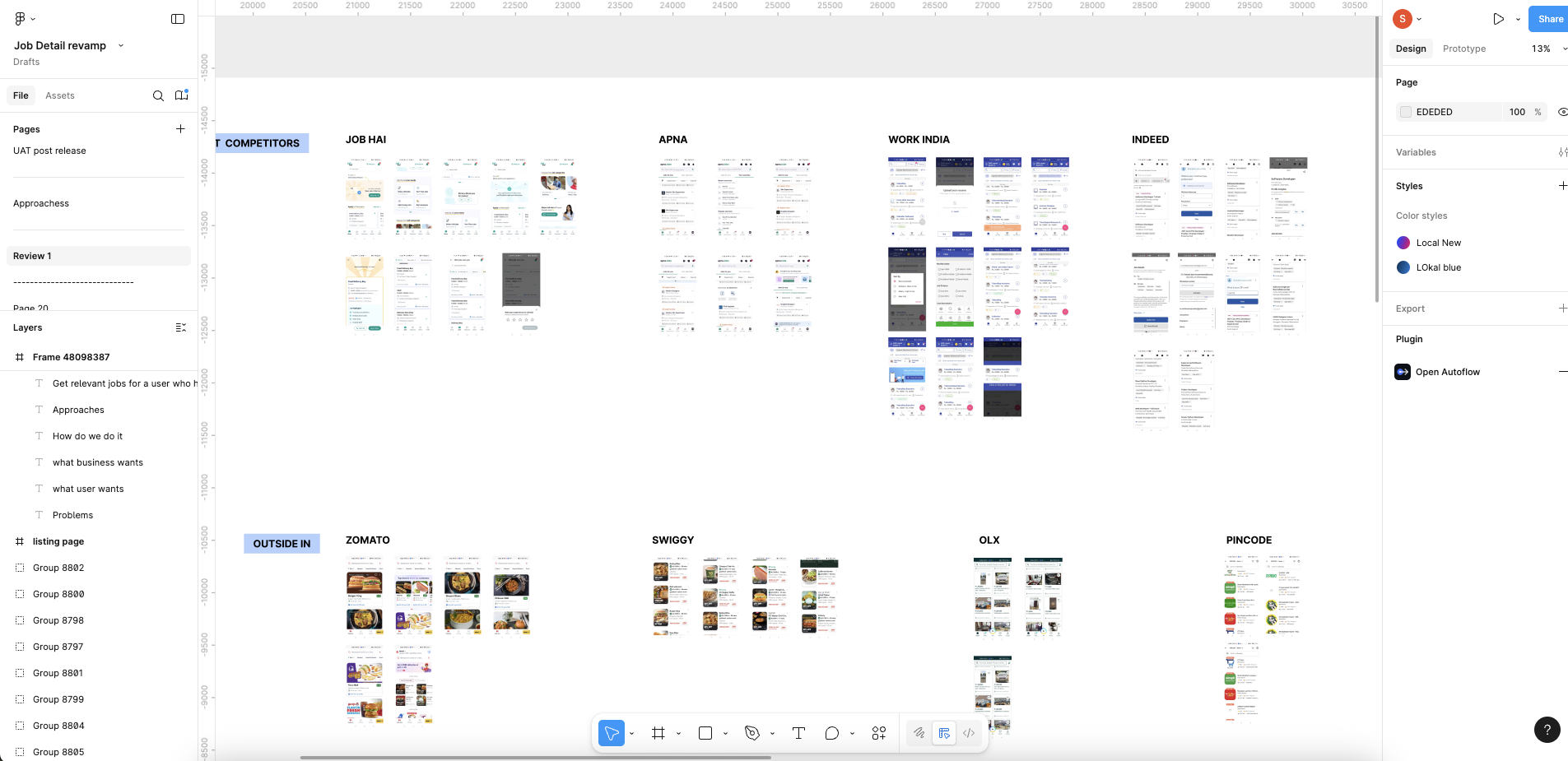Viewport: 1568px width, 761px height.
Task: Remove the Autoflow plugin with minus
Action: (x=1562, y=372)
